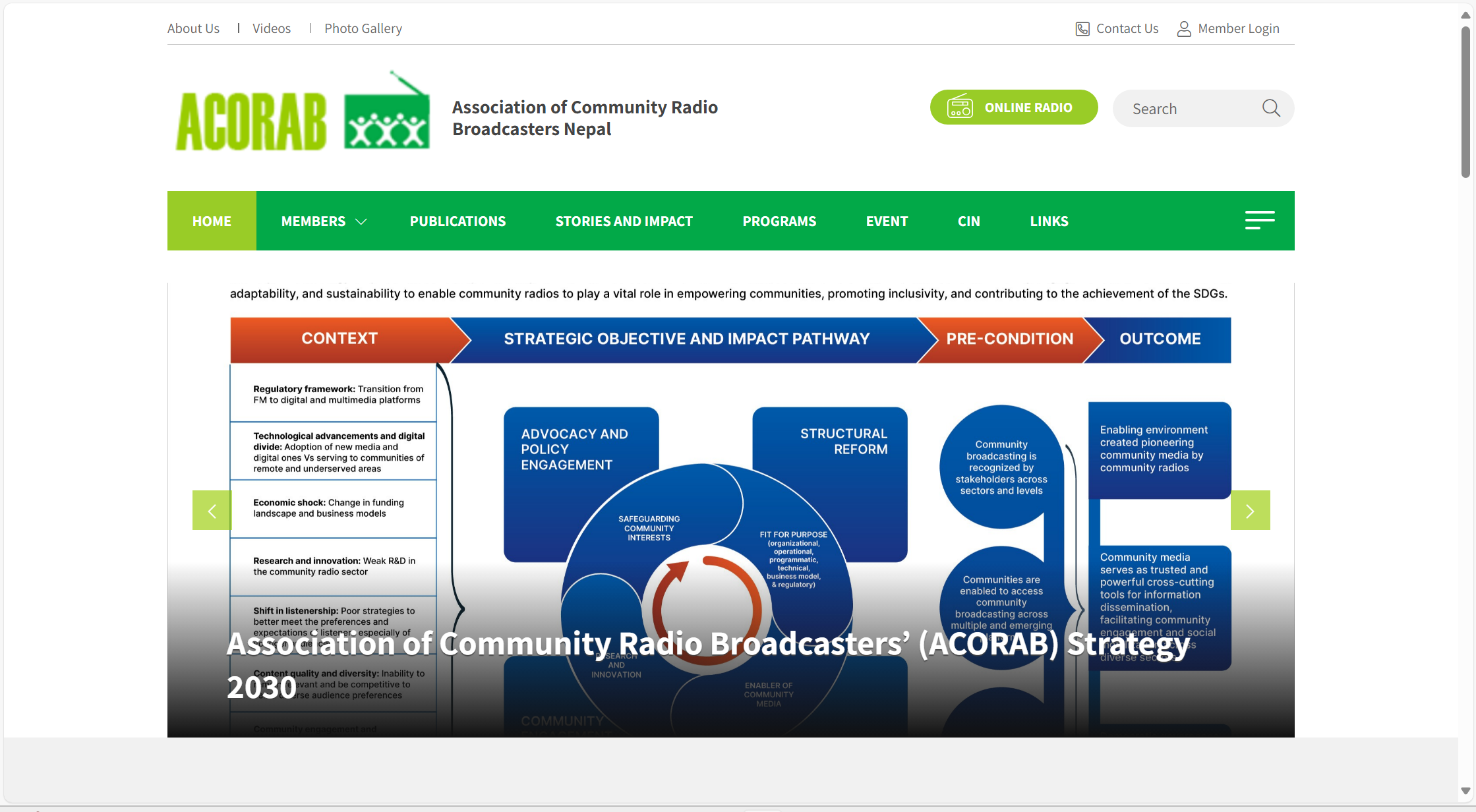Advance to next slide arrow

point(1250,510)
